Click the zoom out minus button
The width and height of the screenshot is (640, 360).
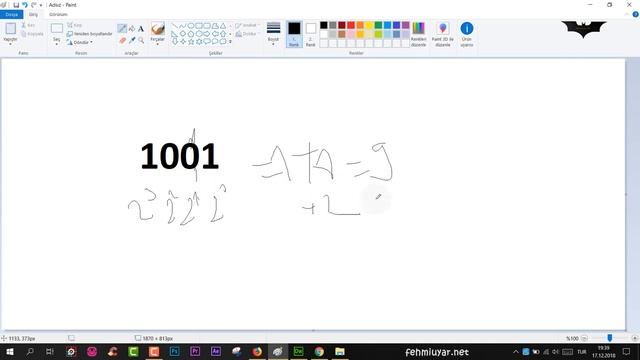point(584,338)
